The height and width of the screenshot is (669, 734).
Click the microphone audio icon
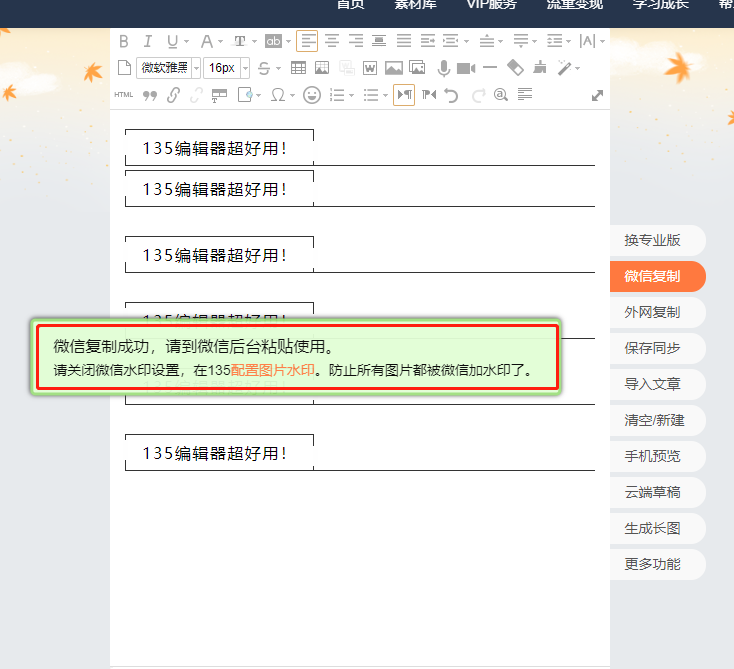[443, 68]
